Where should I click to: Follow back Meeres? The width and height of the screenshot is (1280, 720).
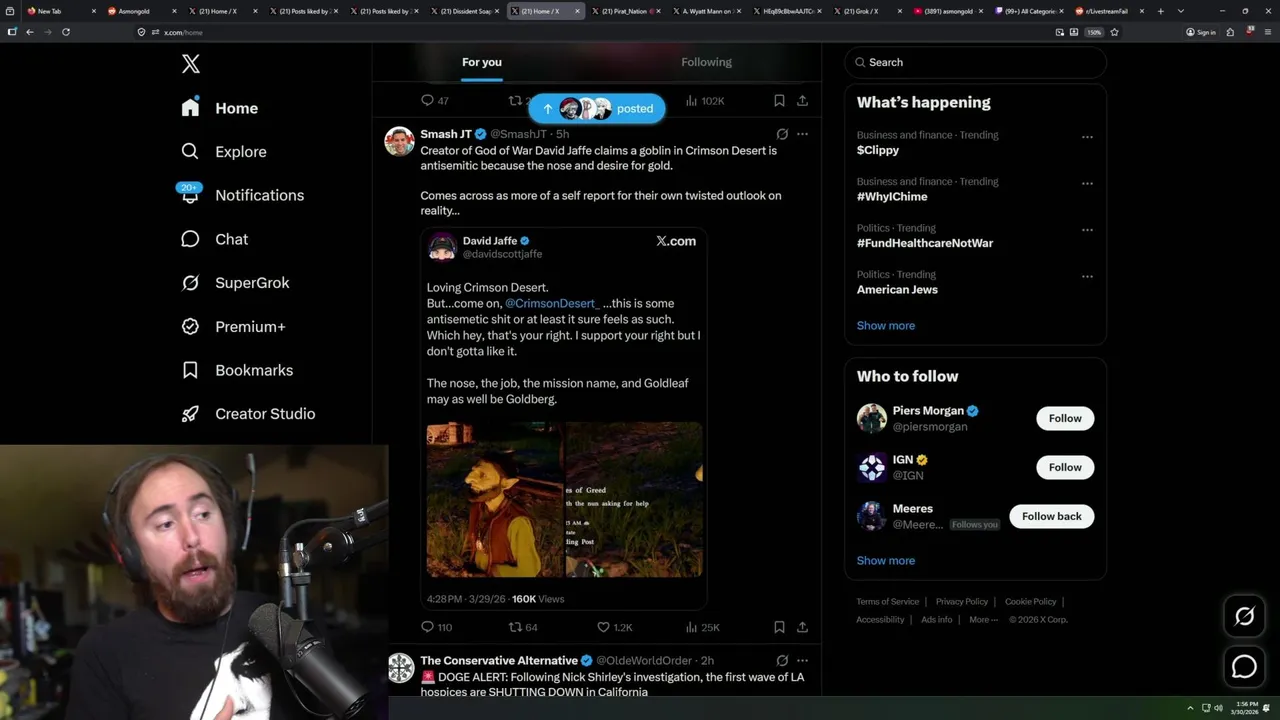(1051, 516)
